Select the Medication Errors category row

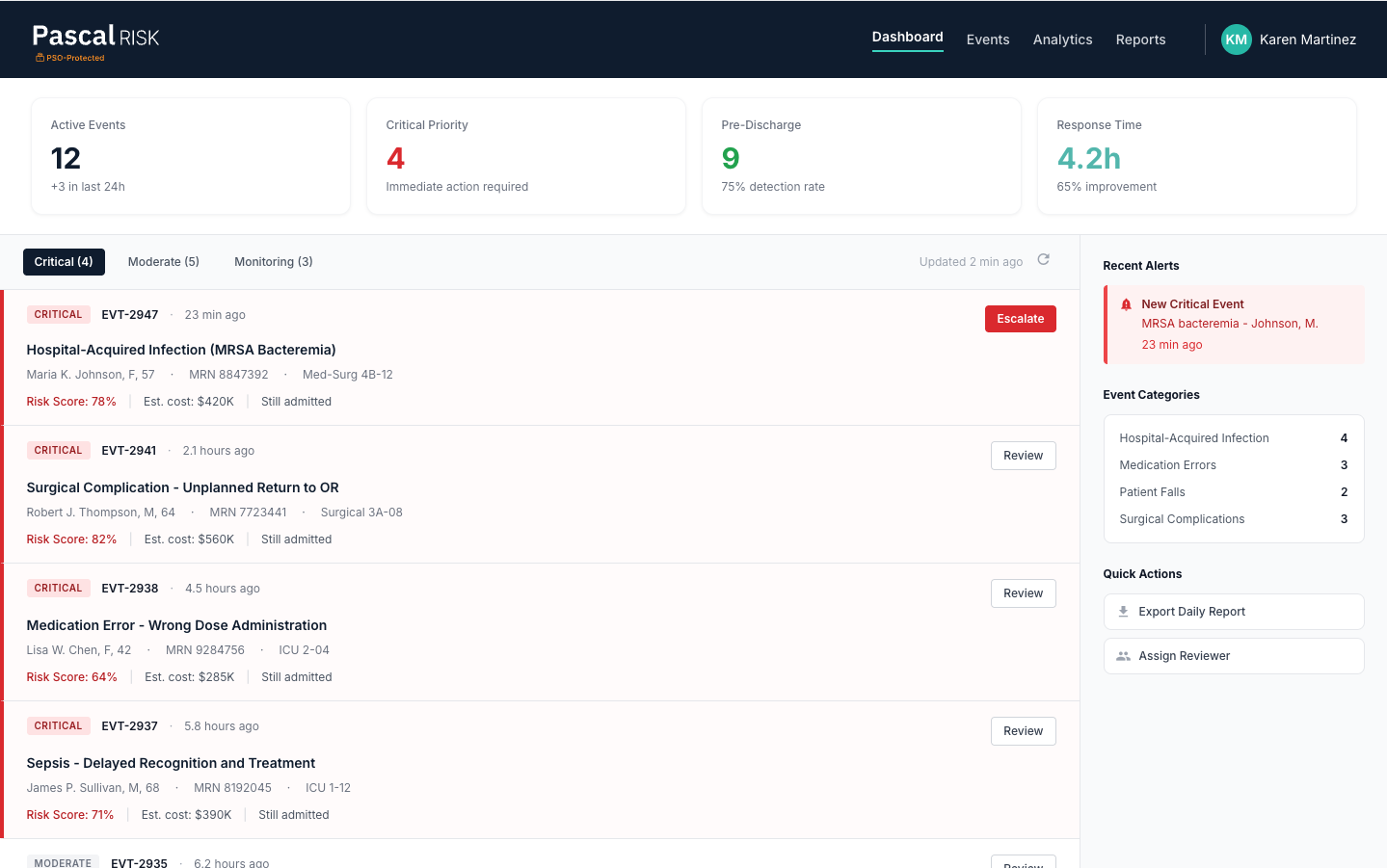pos(1234,465)
